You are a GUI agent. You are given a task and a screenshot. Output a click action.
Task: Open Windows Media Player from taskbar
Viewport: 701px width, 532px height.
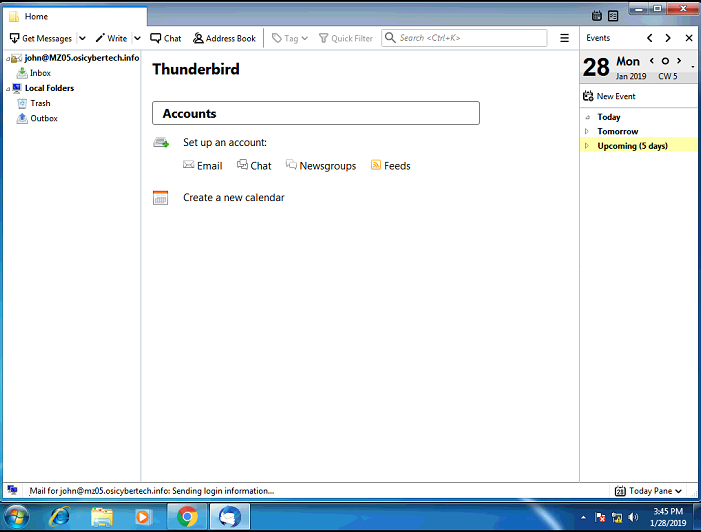coord(143,517)
